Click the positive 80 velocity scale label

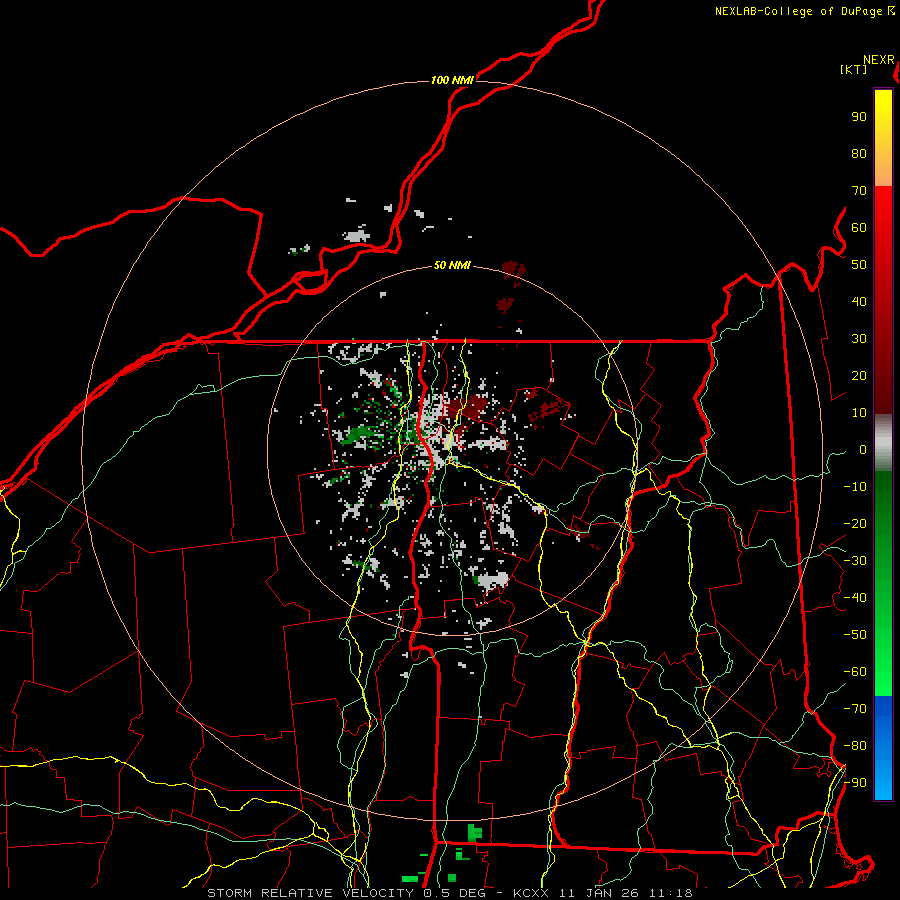[x=859, y=153]
